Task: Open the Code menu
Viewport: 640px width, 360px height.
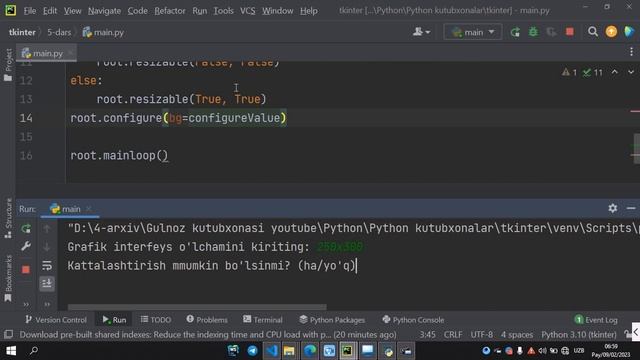Action: tap(138, 11)
